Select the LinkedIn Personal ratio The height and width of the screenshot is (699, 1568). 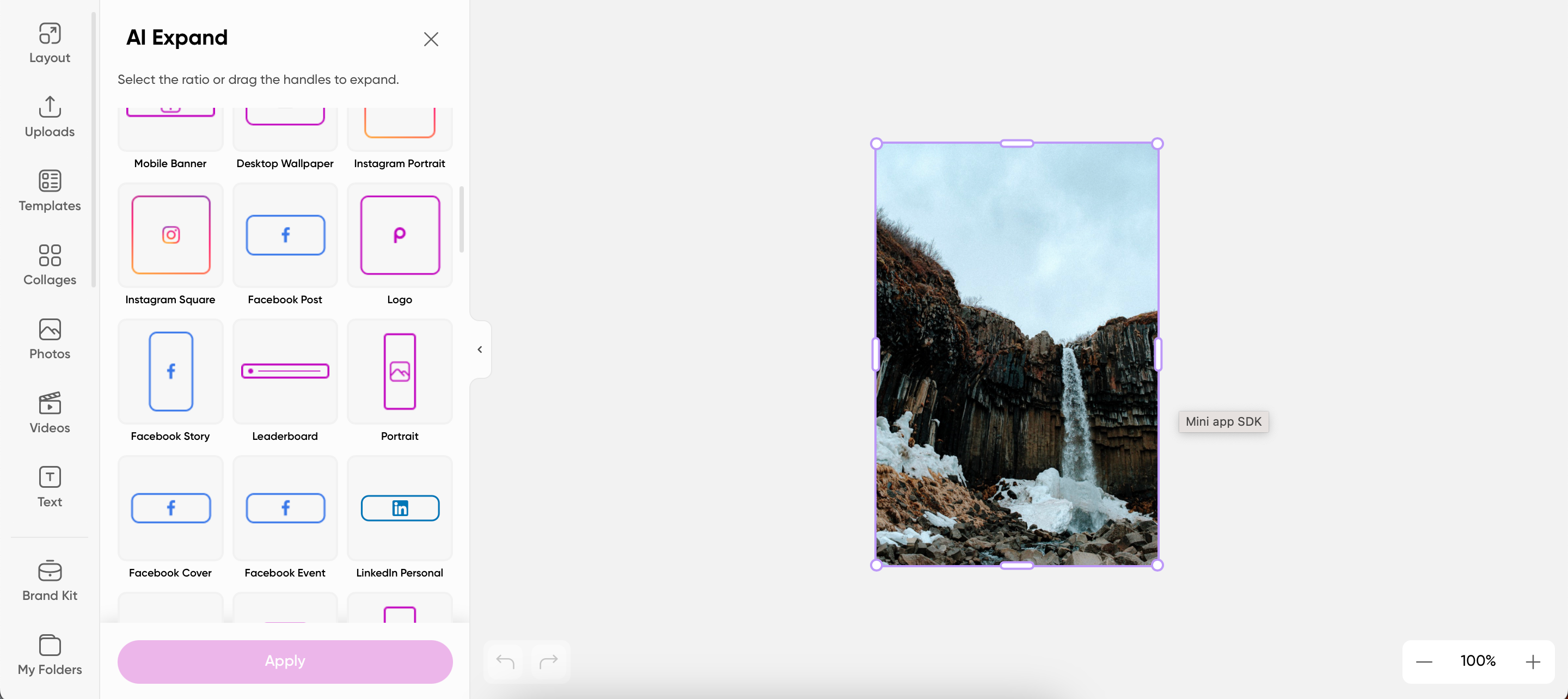(399, 508)
